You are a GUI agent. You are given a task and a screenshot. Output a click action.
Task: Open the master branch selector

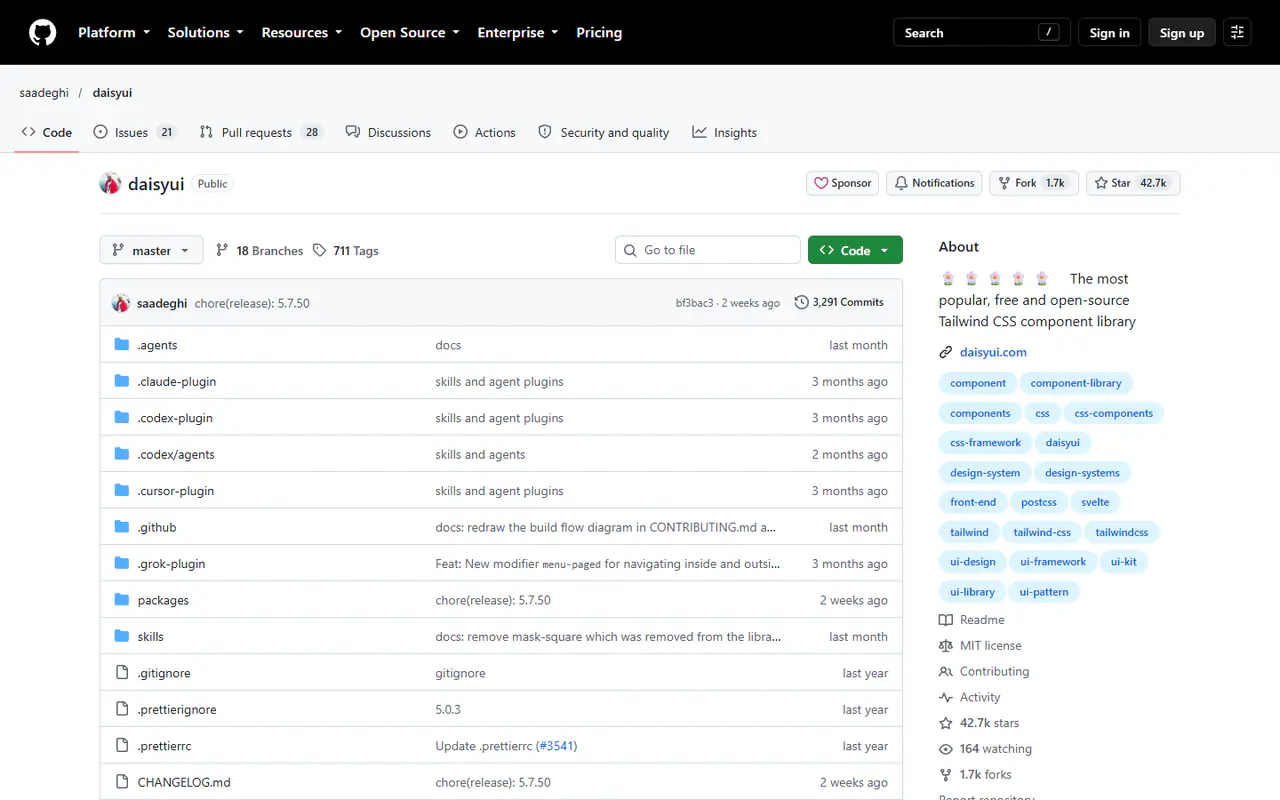pos(152,250)
